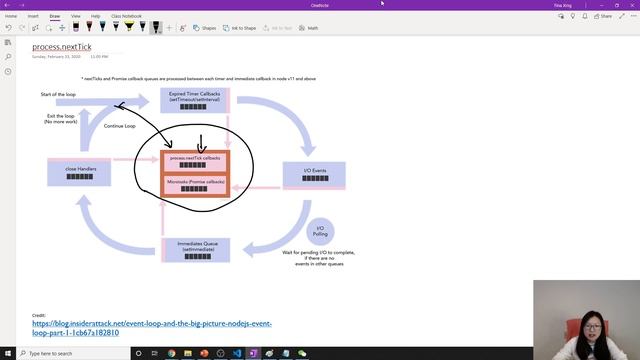Screen dimensions: 640x360
Task: Open recent notes in the left sidebar
Action: pyautogui.click(x=8, y=71)
